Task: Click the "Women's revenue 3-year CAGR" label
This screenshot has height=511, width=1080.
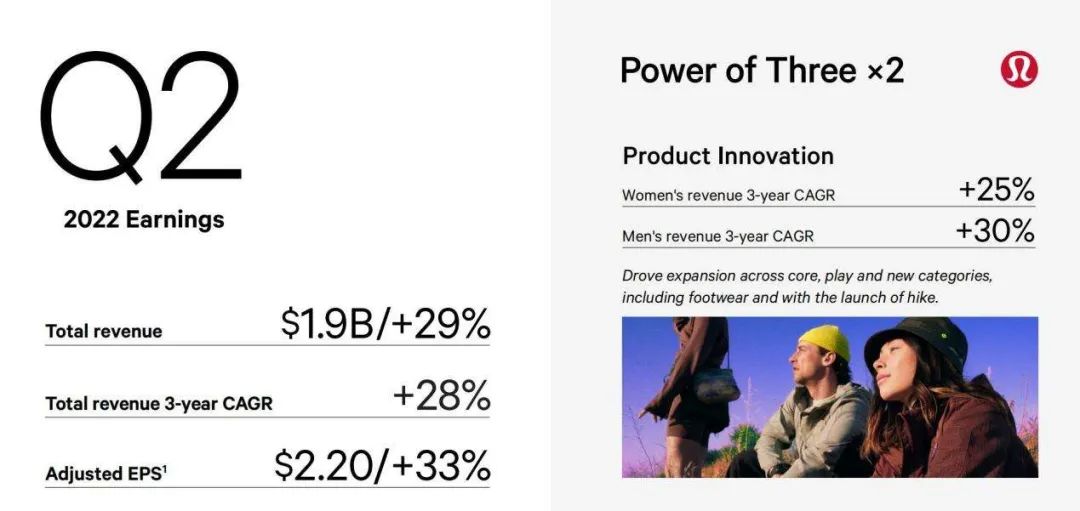Action: (x=728, y=196)
